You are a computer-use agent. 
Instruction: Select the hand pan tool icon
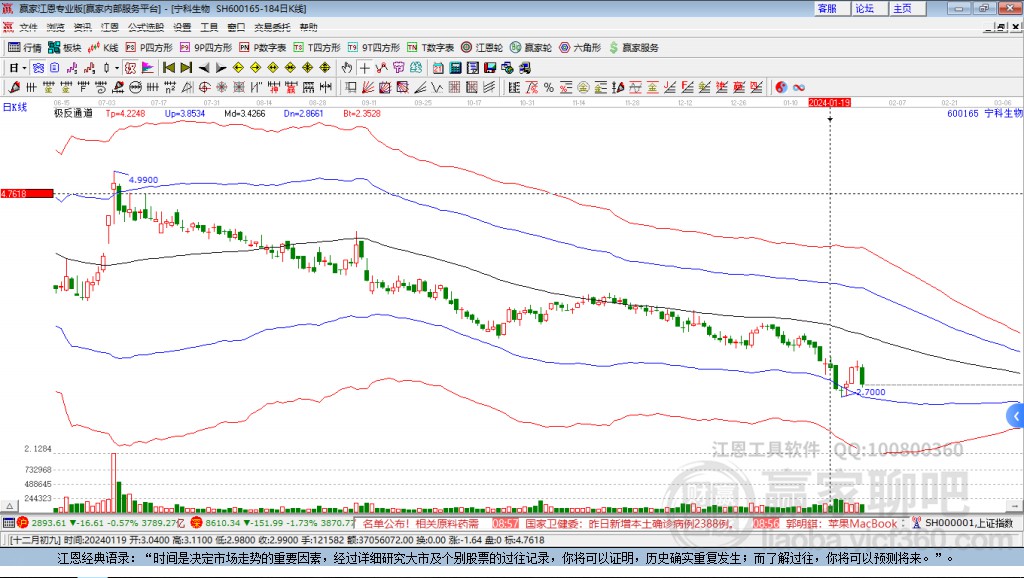coord(346,67)
